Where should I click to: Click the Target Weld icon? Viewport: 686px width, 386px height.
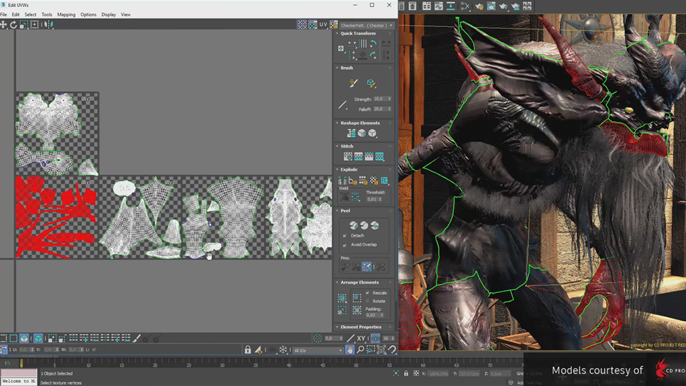[x=345, y=197]
